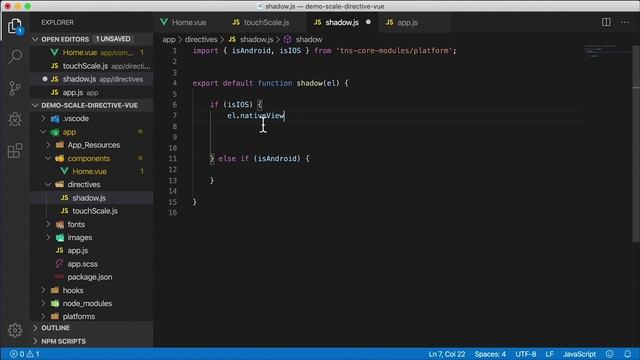Click the Ln 7, Col 22 status item

point(447,354)
